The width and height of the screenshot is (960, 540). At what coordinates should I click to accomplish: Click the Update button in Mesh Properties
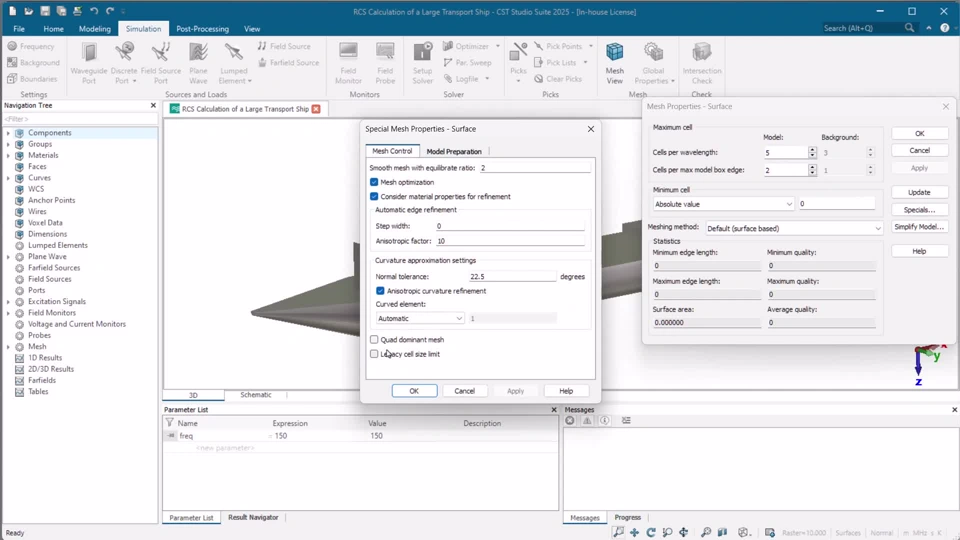(x=919, y=192)
